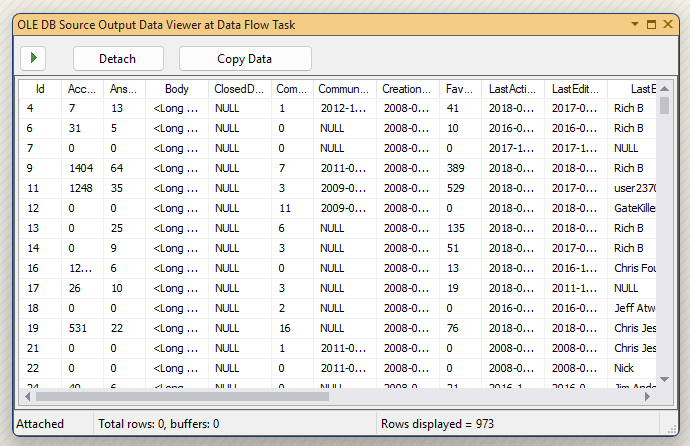
Task: Click 2012-1... Commun cell in row 4
Action: point(345,108)
